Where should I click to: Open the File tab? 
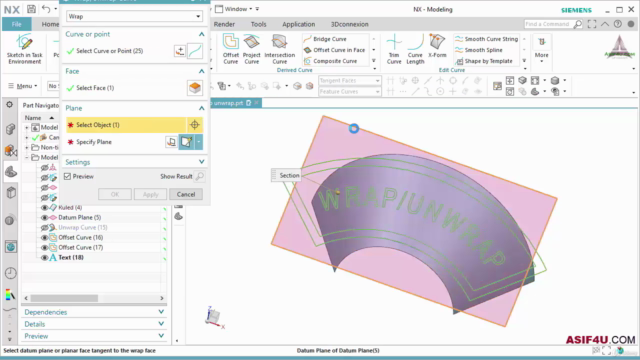[16, 24]
